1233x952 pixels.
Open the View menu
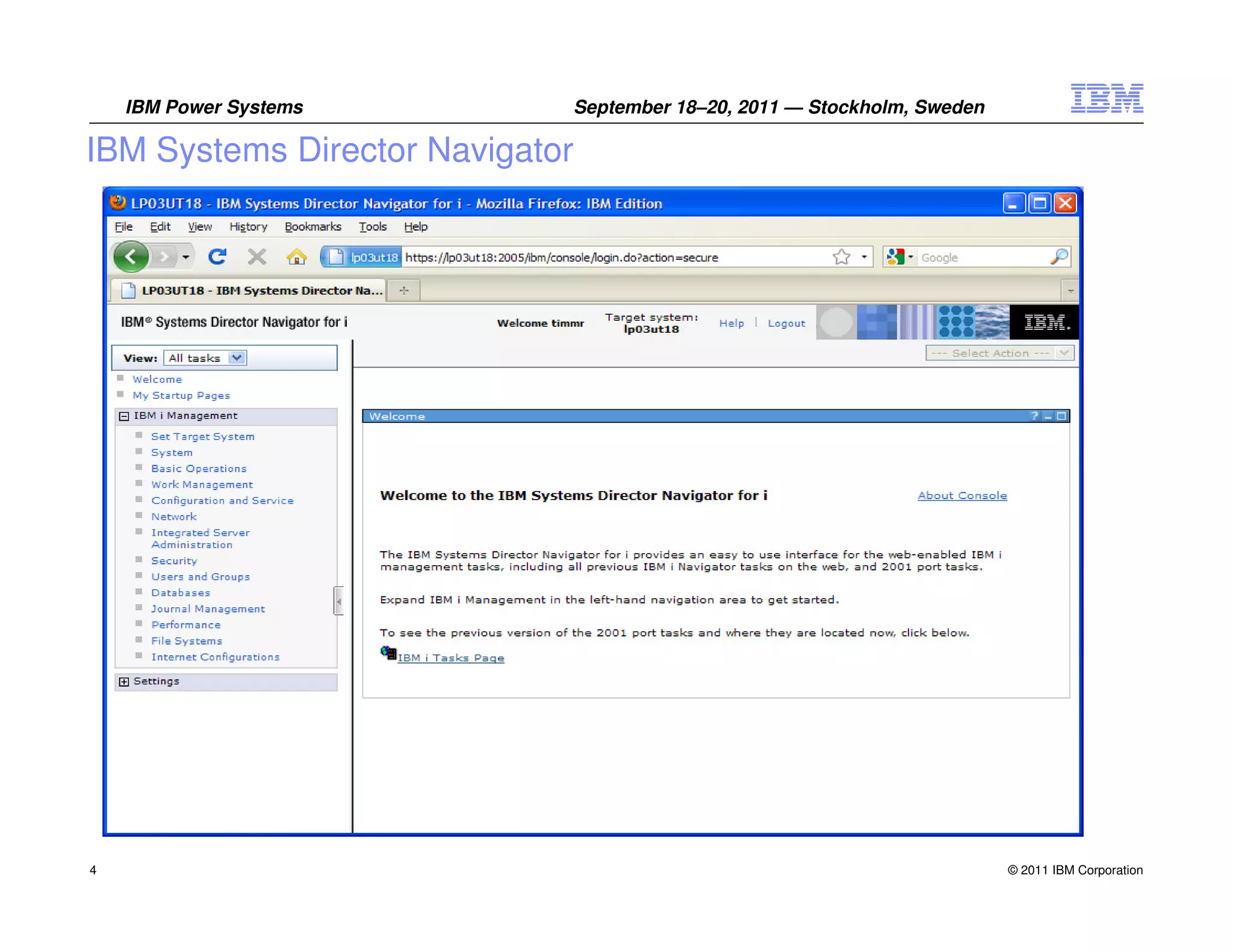(x=200, y=227)
